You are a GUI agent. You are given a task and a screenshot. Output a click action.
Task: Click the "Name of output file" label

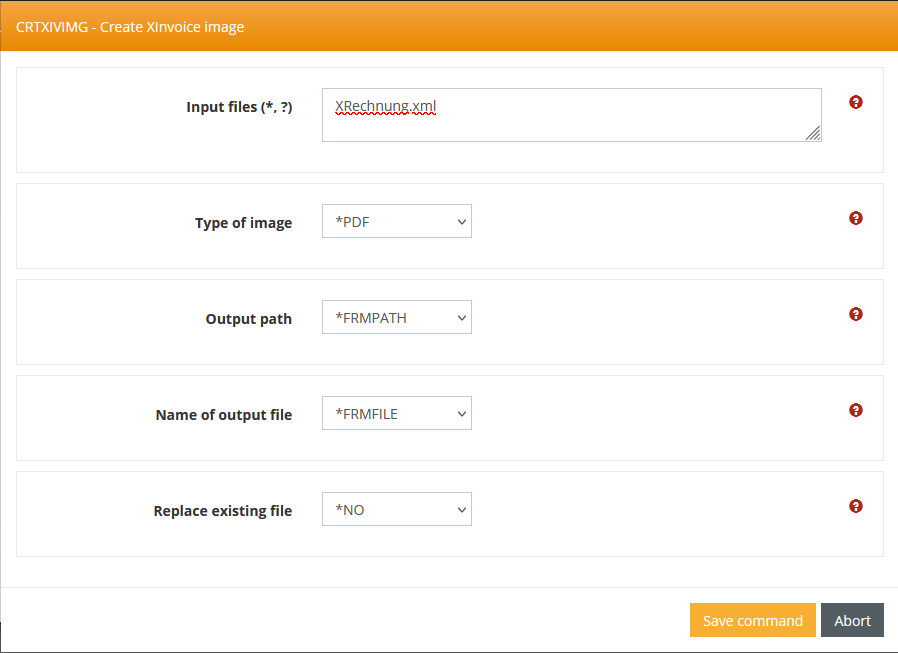coord(224,415)
